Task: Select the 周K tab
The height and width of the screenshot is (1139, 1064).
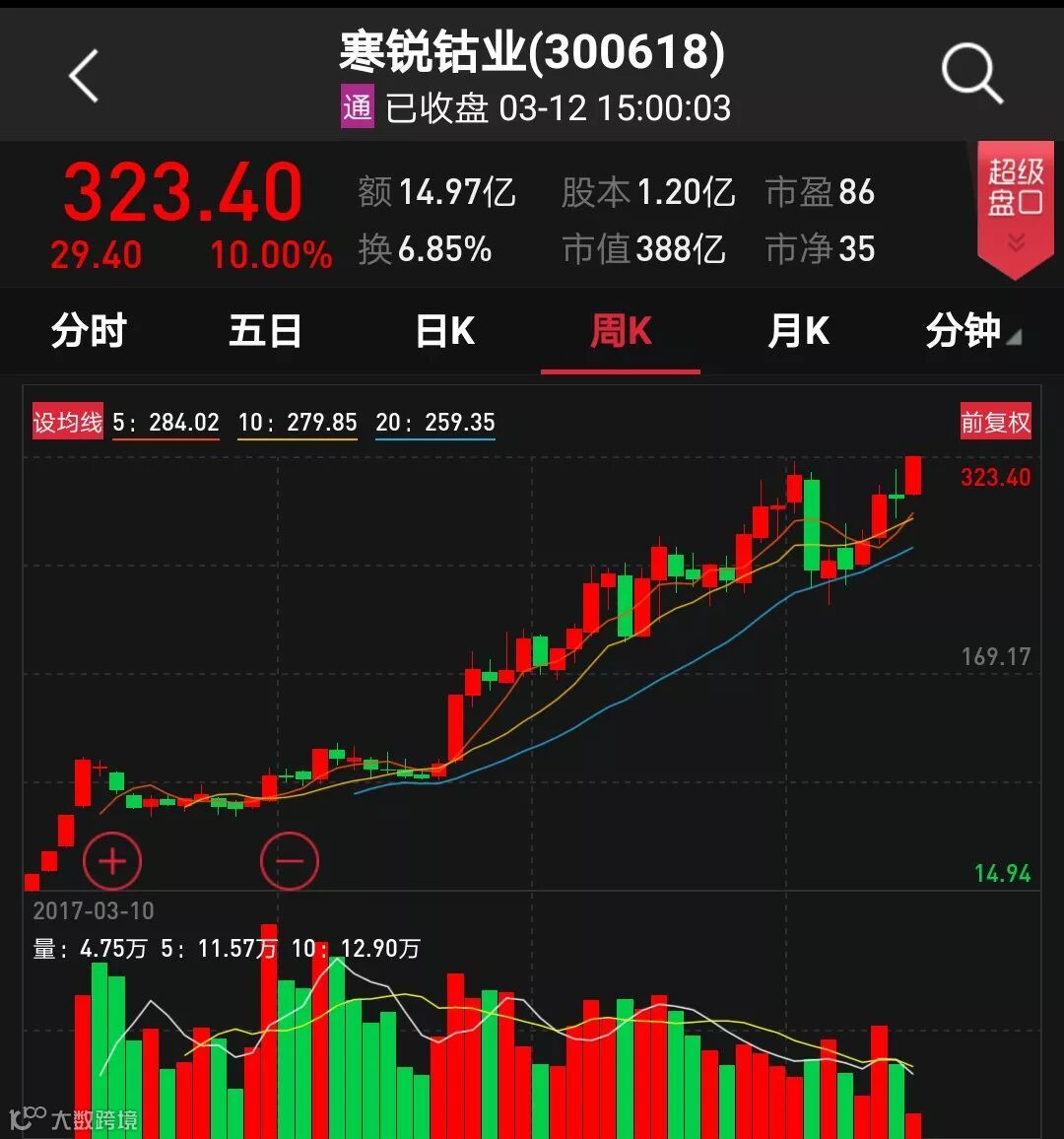Action: point(621,331)
